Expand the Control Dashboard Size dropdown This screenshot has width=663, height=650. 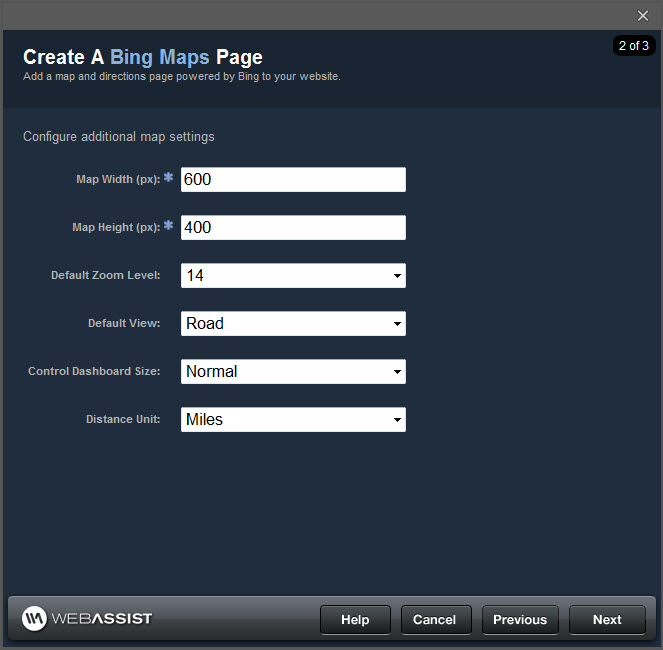tap(293, 371)
